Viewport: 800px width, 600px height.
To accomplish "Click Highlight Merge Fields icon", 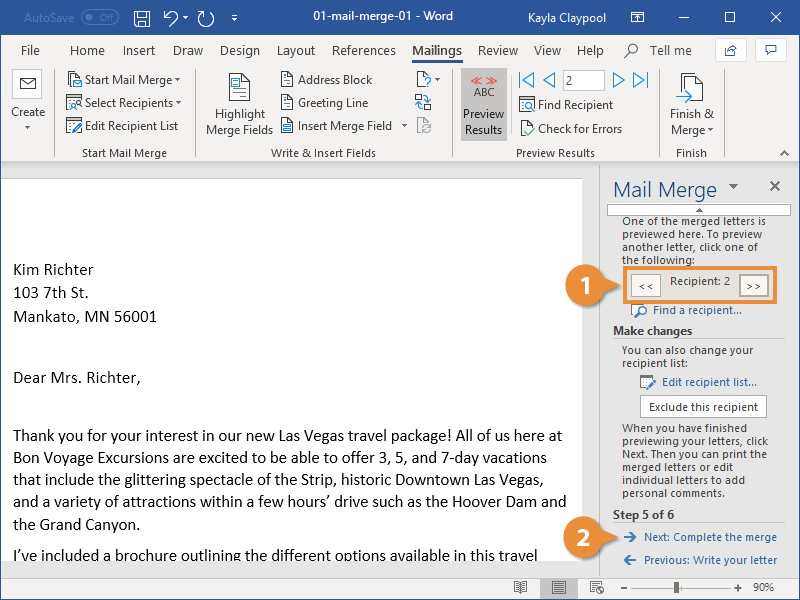I will click(x=239, y=104).
